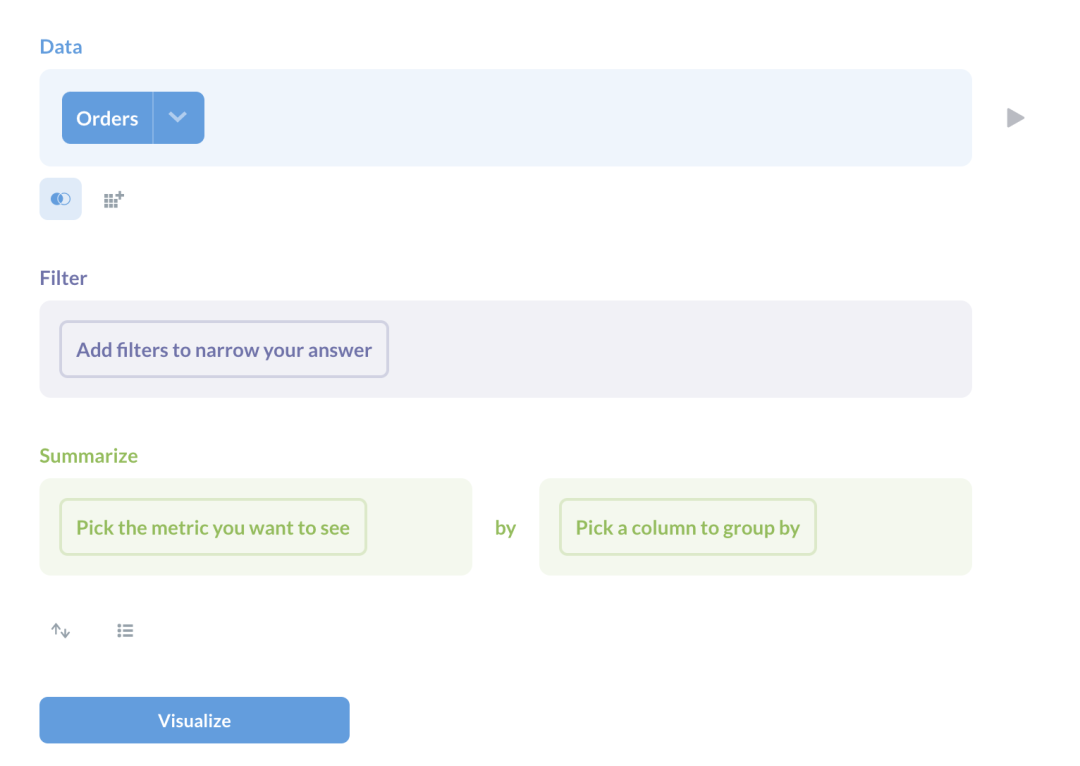
Task: Click the Data section heading
Action: tap(61, 47)
